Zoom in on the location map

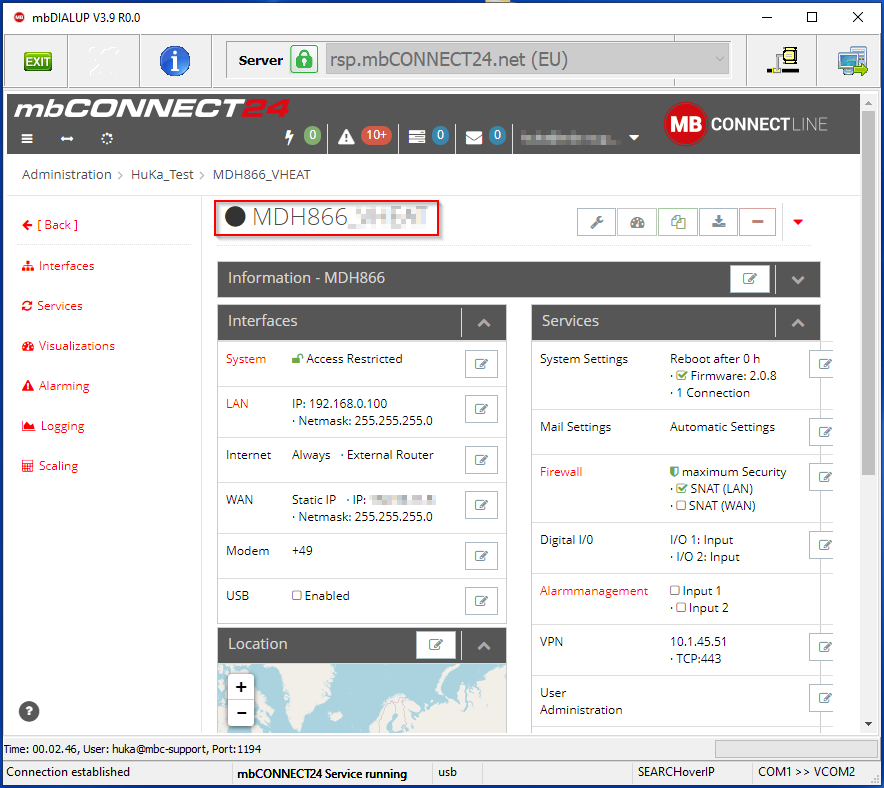pyautogui.click(x=241, y=687)
